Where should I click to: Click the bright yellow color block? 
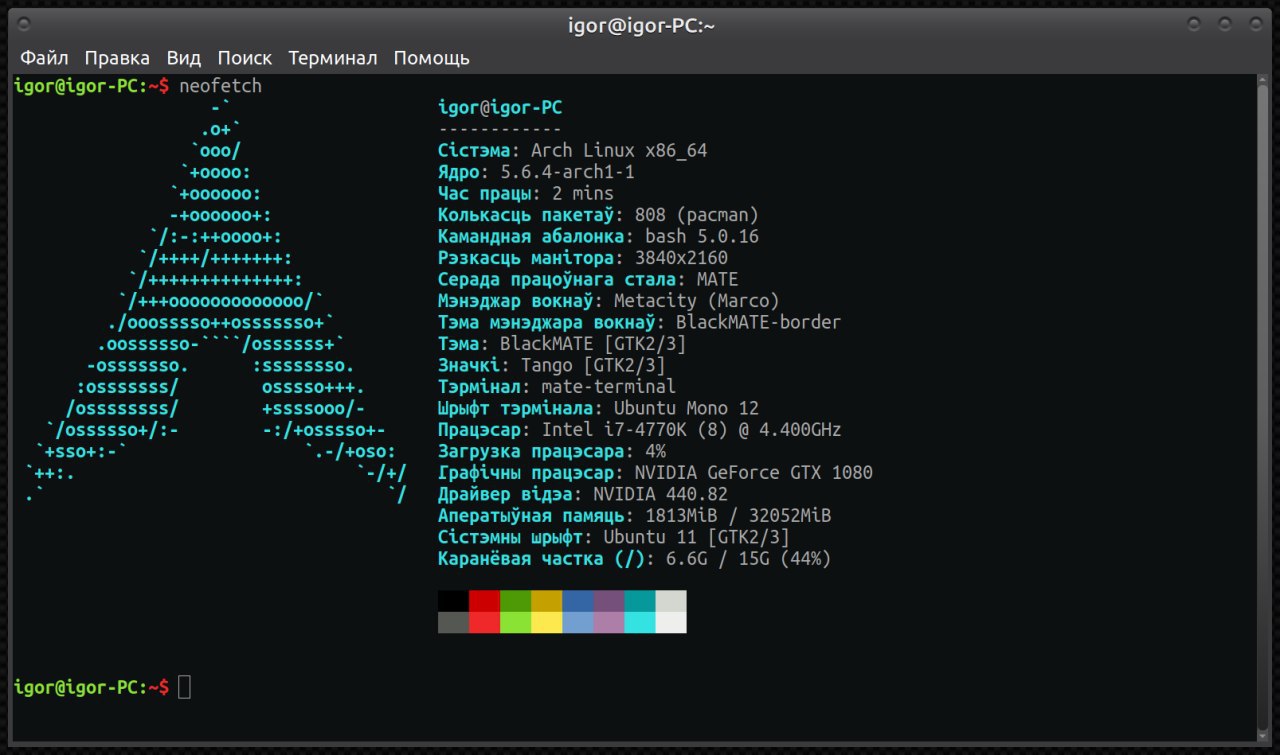click(546, 622)
